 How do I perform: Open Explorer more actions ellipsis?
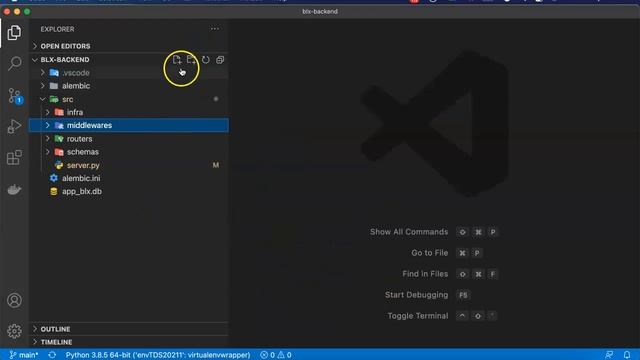(215, 29)
